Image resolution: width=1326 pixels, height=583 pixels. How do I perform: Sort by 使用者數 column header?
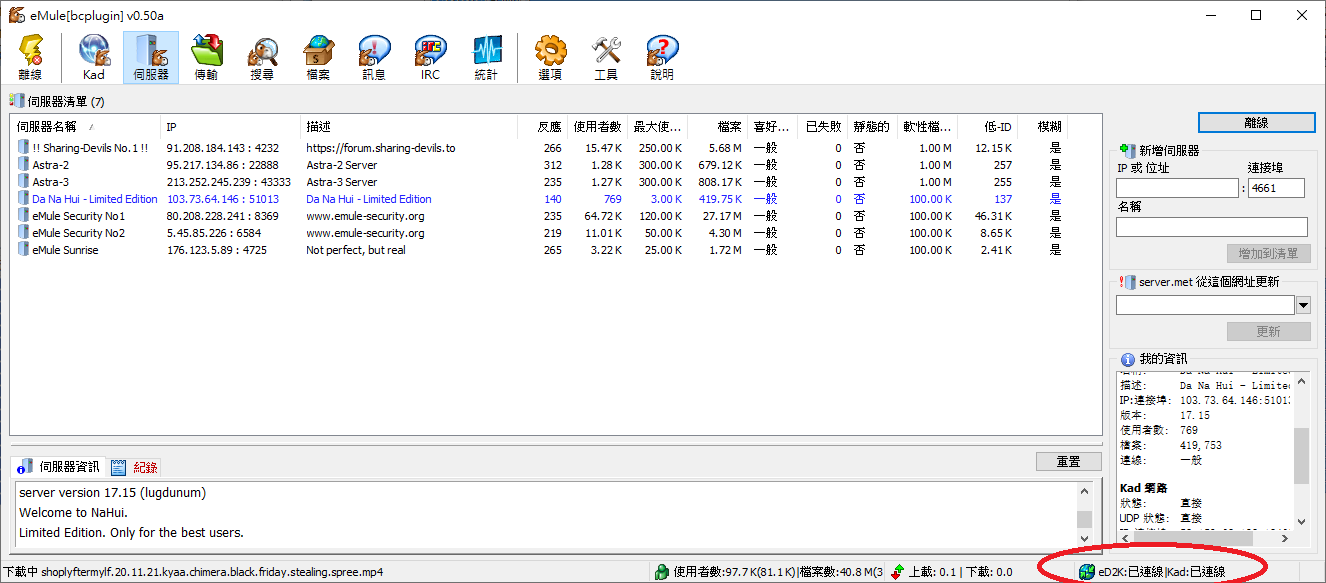tap(597, 127)
